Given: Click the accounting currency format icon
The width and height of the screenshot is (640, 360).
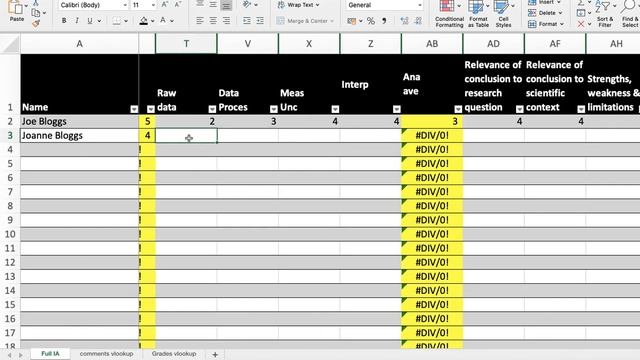Looking at the screenshot, I should click(x=351, y=21).
